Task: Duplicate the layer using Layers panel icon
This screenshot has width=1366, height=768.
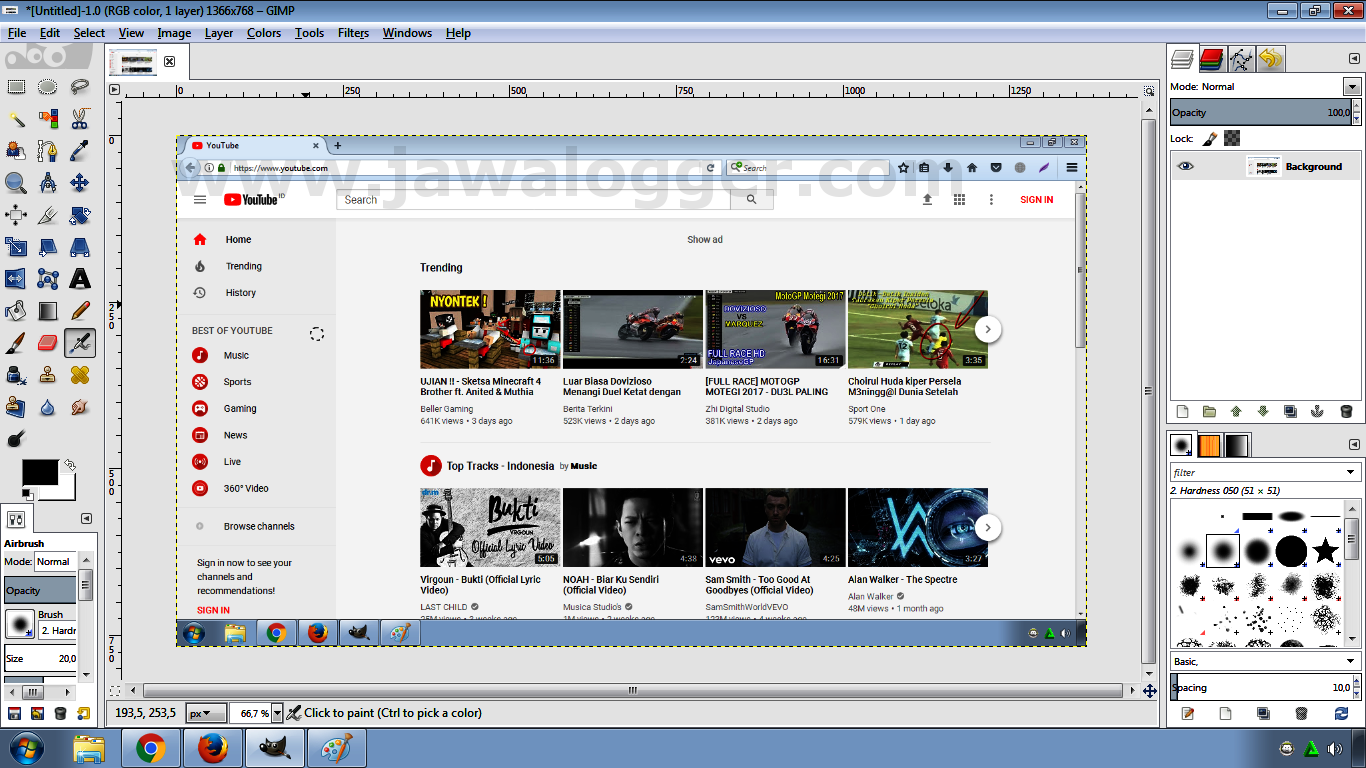Action: pyautogui.click(x=1290, y=411)
